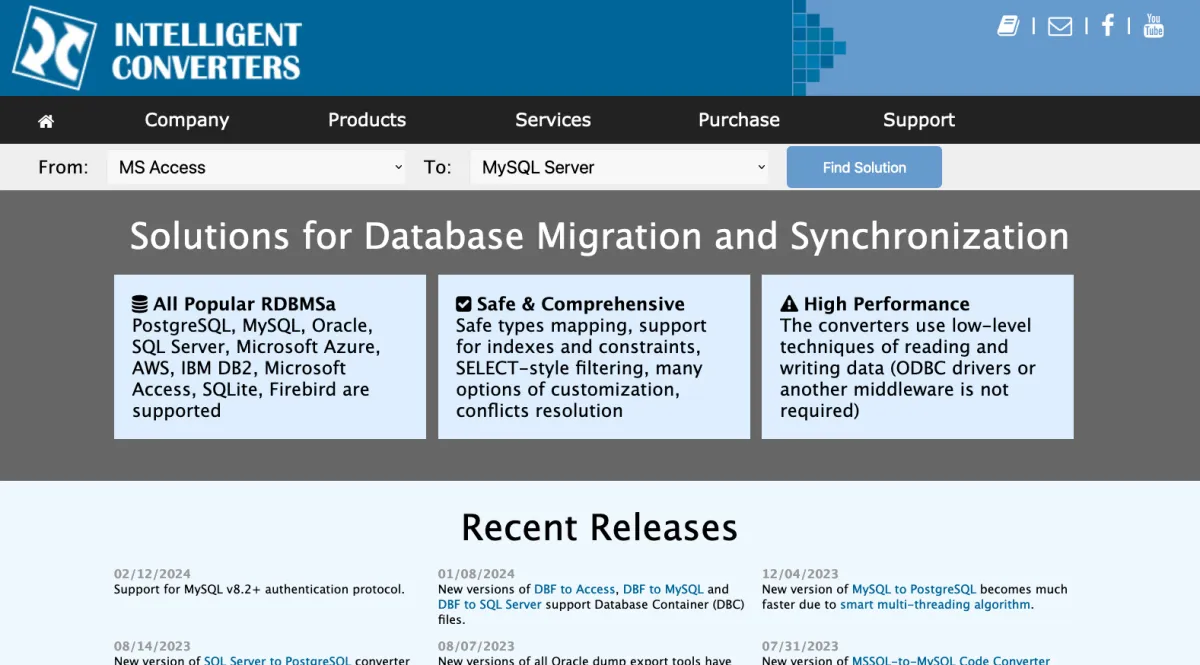Open the Services menu
The width and height of the screenshot is (1200, 665).
point(553,120)
